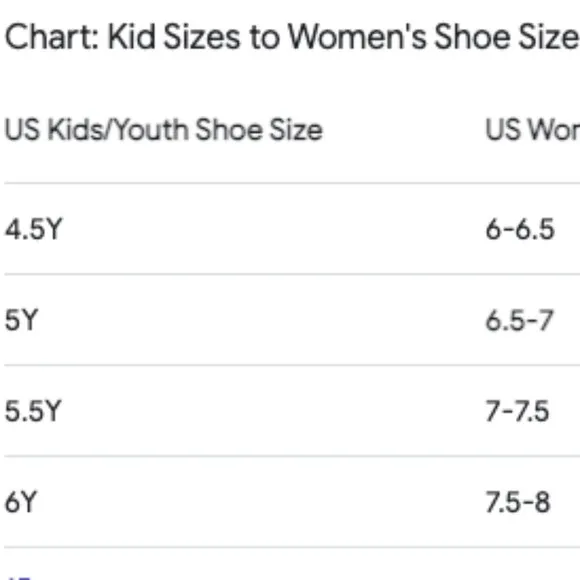The height and width of the screenshot is (580, 580).
Task: Click the chart title about Kid Sizes
Action: (x=292, y=37)
